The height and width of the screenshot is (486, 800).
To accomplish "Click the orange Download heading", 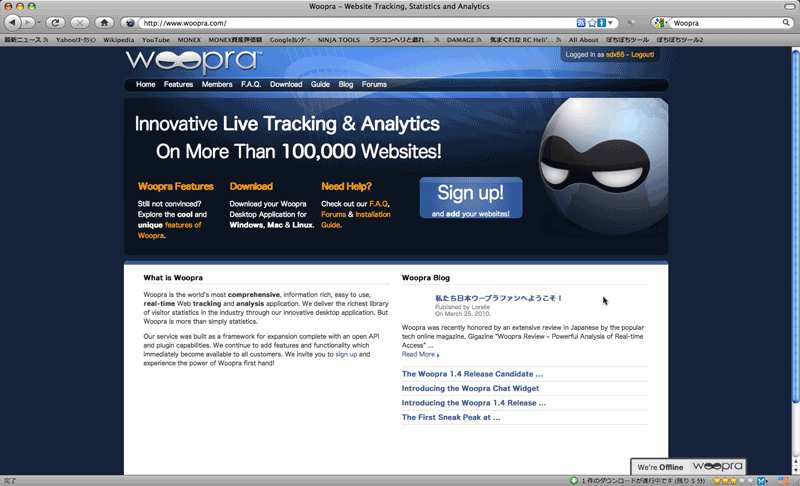I will pyautogui.click(x=251, y=187).
